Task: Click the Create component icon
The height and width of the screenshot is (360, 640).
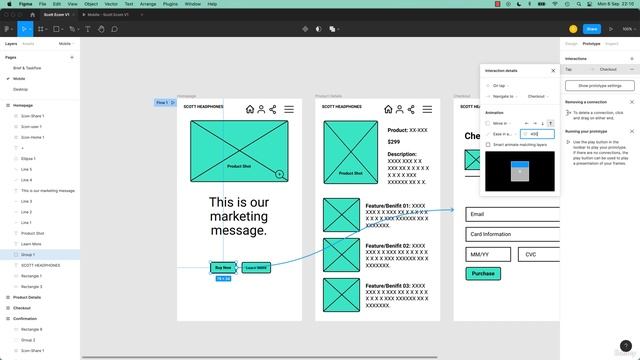Action: point(305,29)
